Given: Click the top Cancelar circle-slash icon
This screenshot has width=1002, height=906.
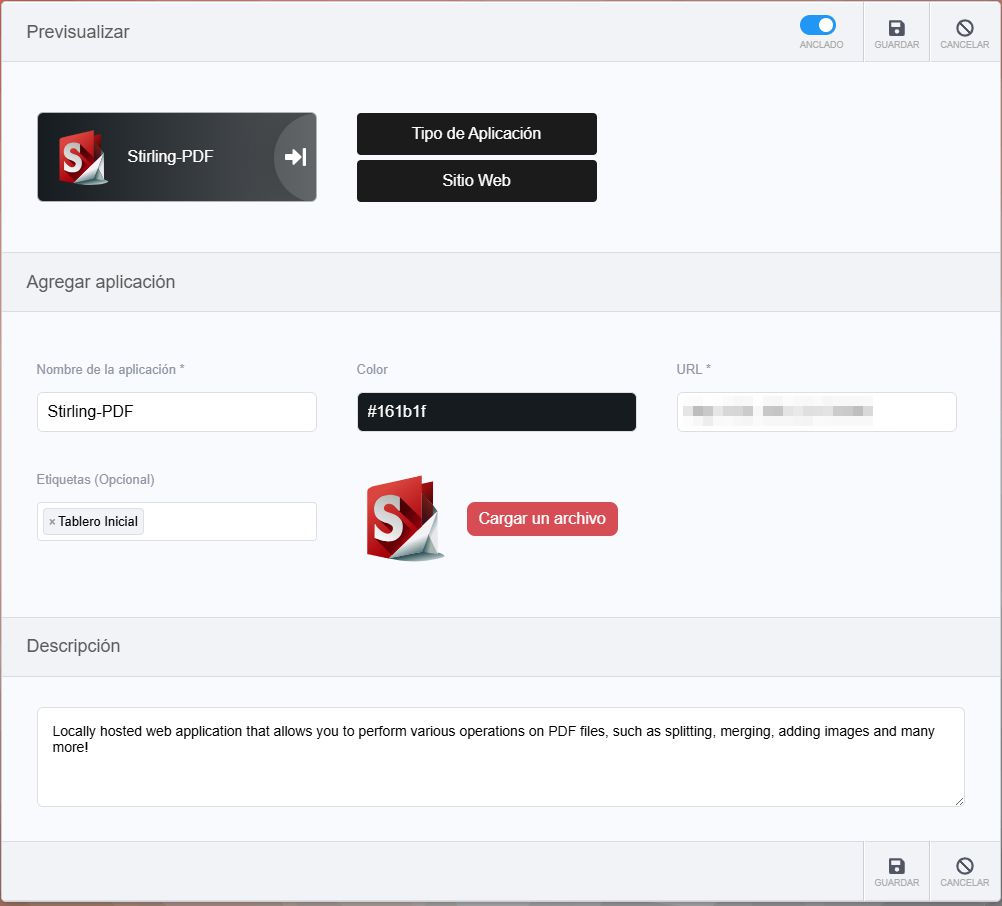Looking at the screenshot, I should click(x=964, y=29).
